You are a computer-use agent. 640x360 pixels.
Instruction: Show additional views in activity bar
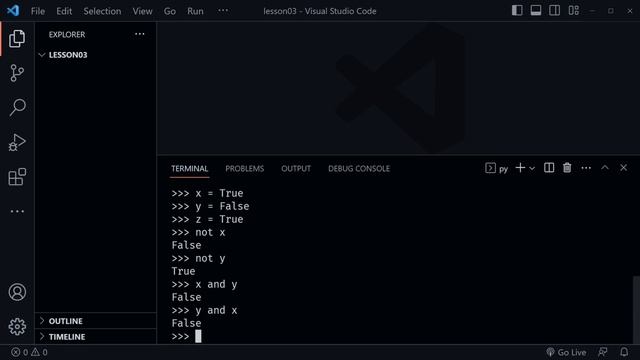pyautogui.click(x=17, y=211)
